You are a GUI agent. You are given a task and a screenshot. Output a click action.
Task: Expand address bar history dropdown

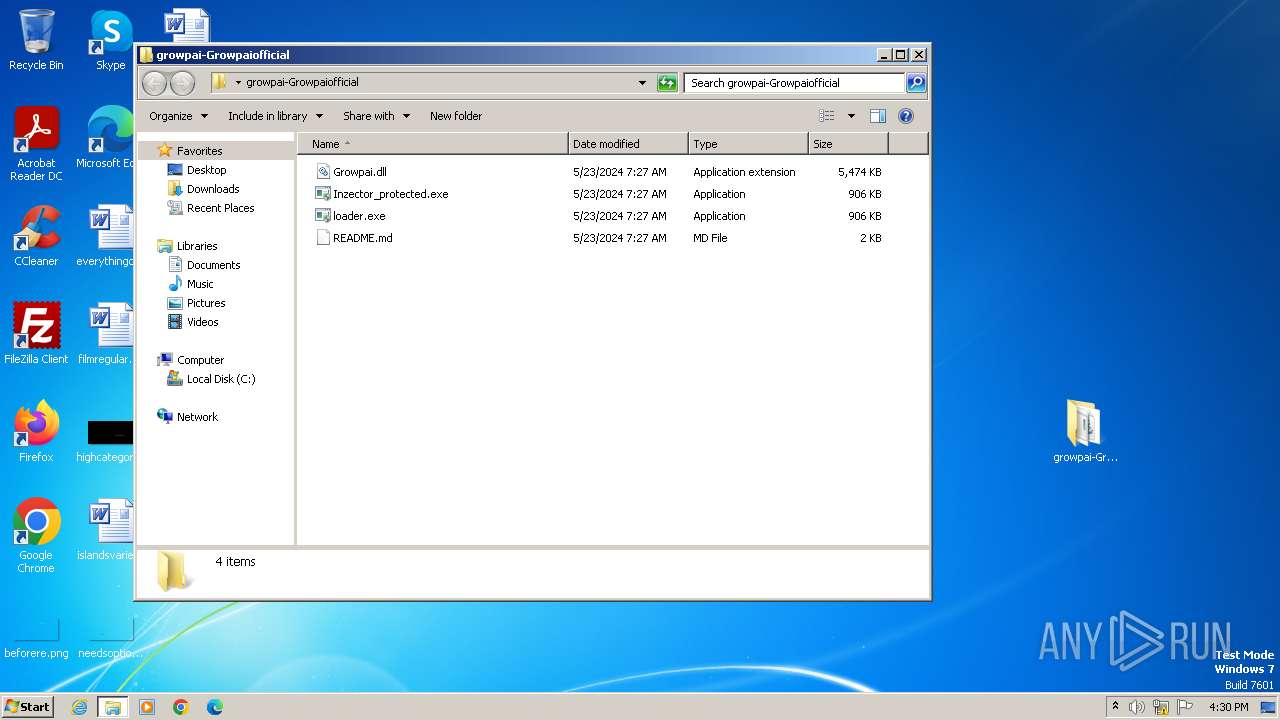point(642,83)
